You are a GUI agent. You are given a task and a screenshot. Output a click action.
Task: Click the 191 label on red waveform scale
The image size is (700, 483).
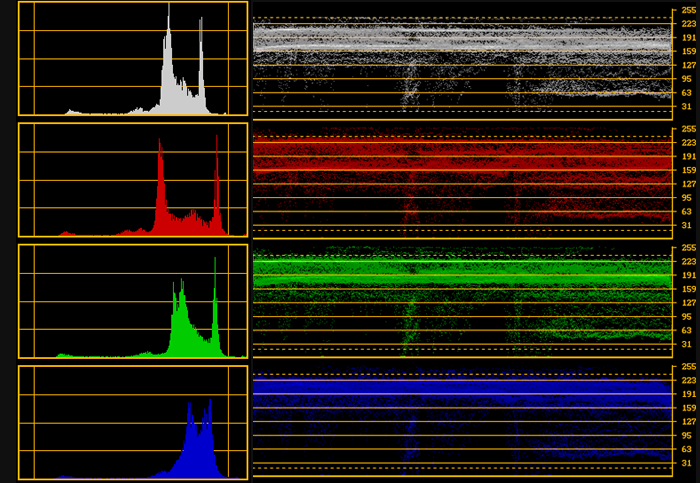pyautogui.click(x=689, y=157)
